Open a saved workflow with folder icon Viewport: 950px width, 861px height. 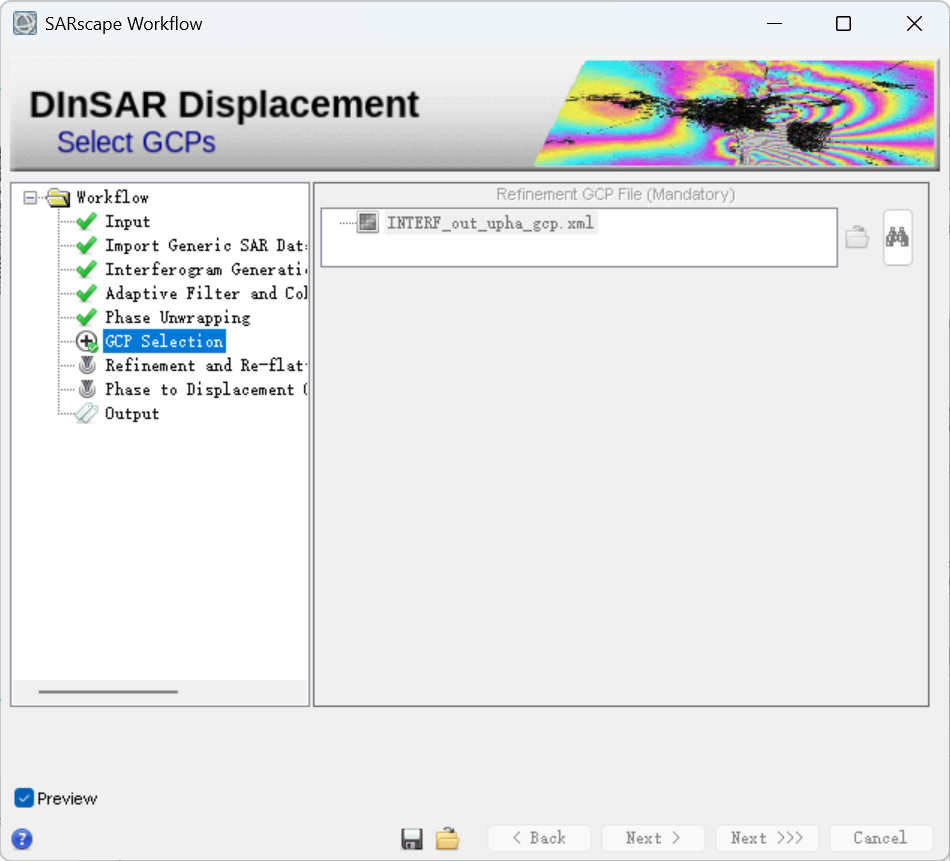click(x=448, y=838)
